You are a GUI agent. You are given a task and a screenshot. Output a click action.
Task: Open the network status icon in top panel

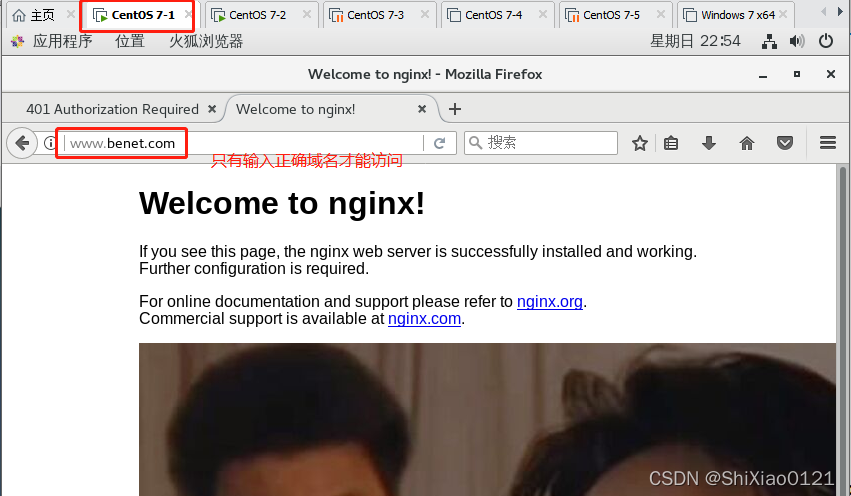769,41
